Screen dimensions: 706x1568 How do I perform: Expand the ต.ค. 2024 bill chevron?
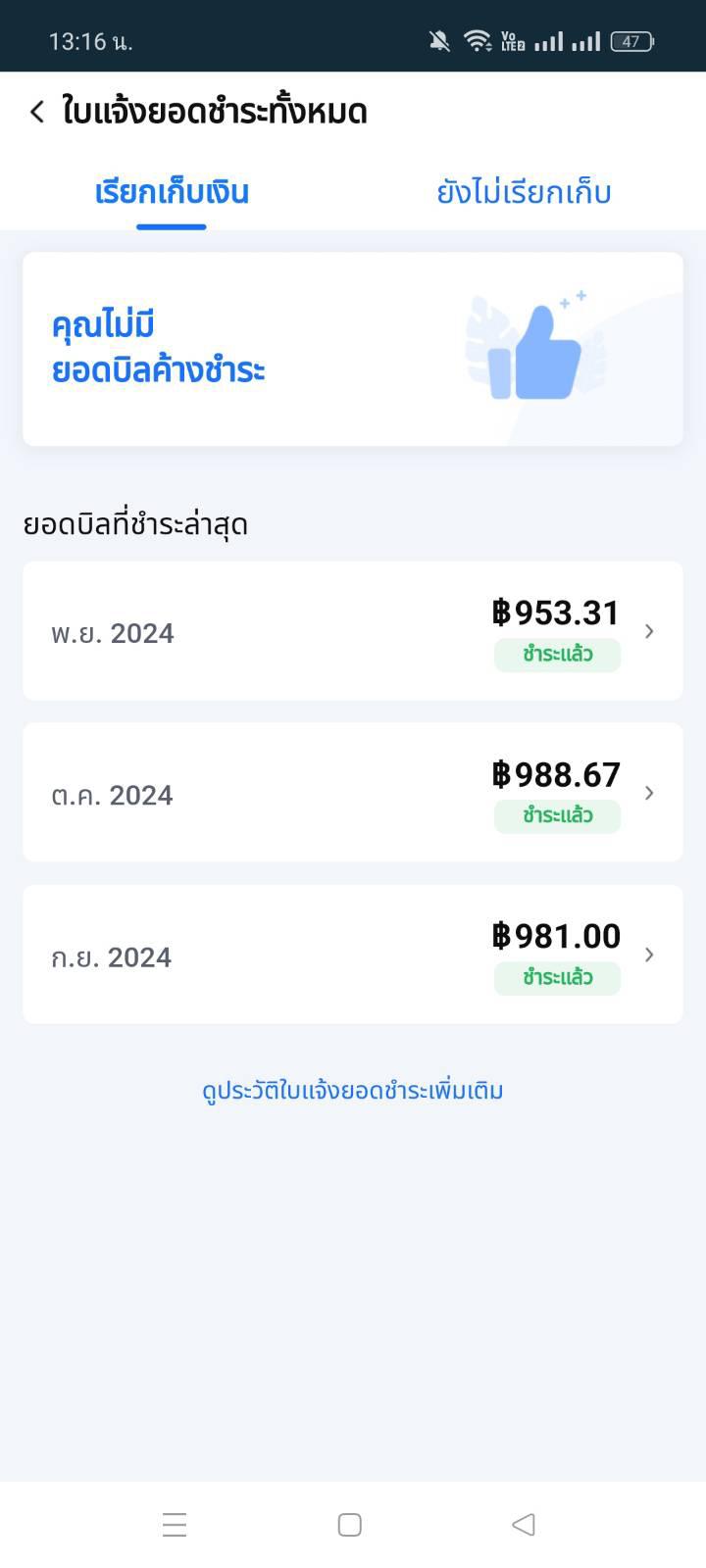(x=648, y=793)
